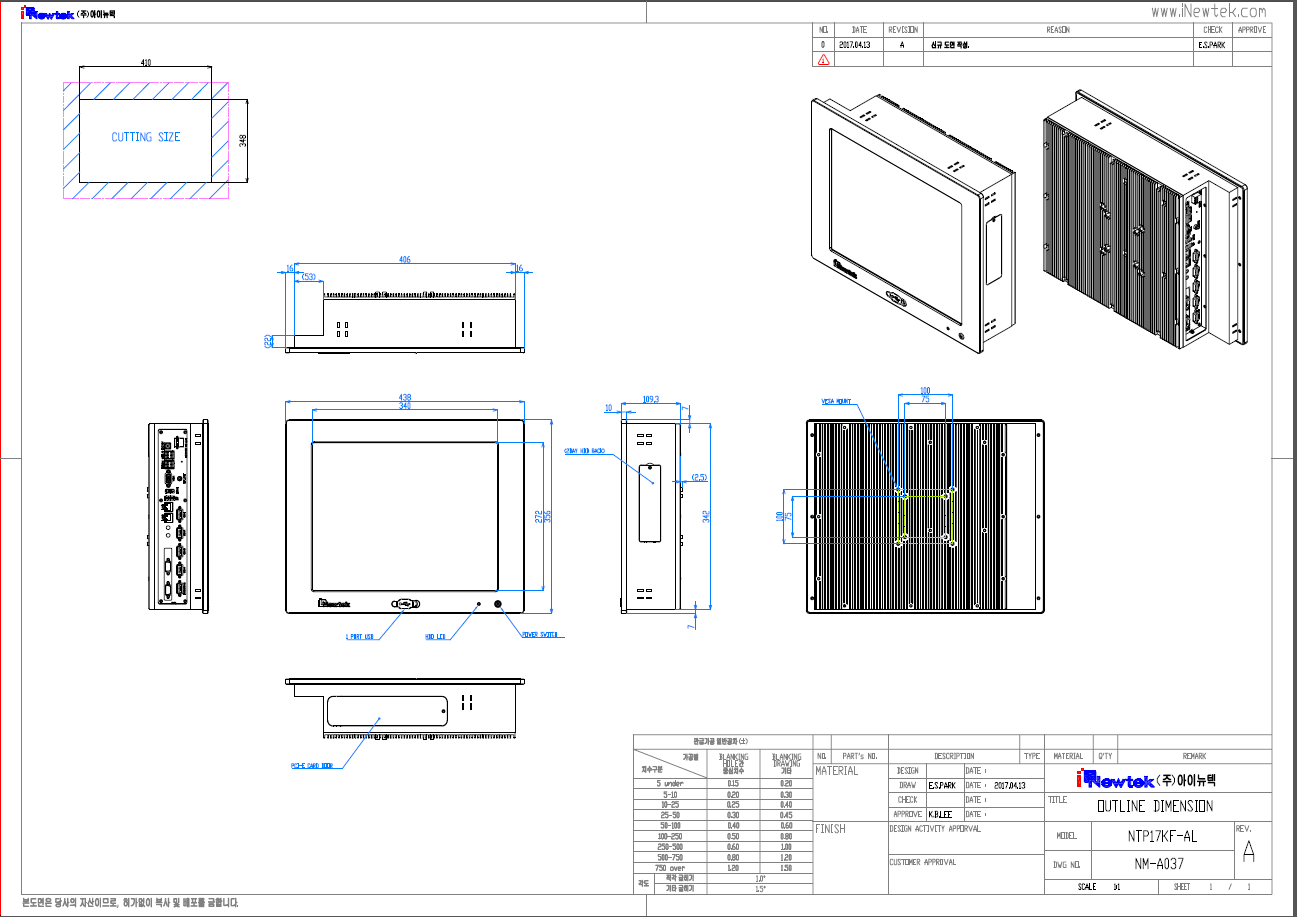Screen dimensions: 1297x917
Task: Click the DWG NO. label
Action: click(x=1068, y=864)
